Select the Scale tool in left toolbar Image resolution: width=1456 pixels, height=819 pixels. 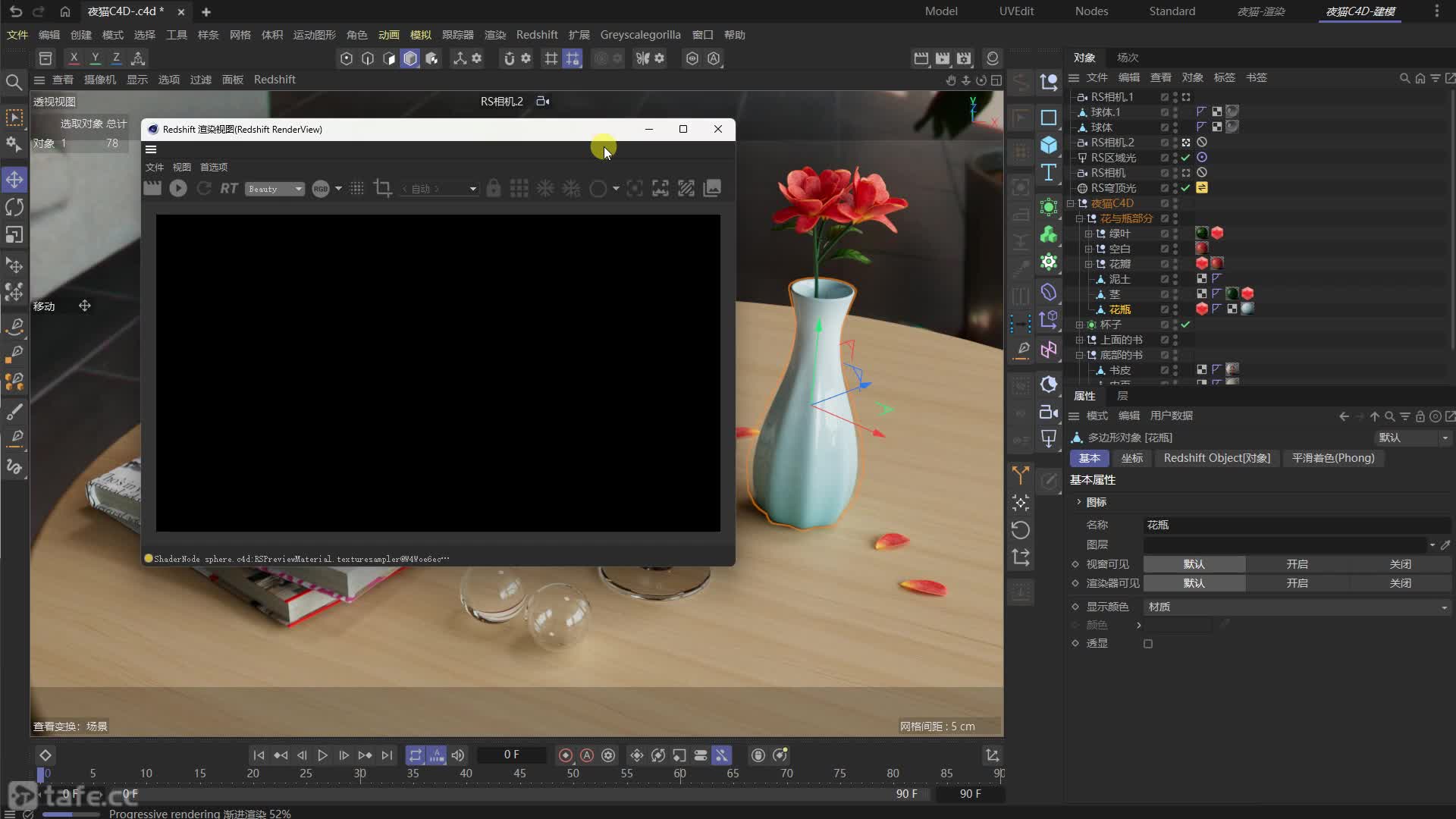[14, 234]
